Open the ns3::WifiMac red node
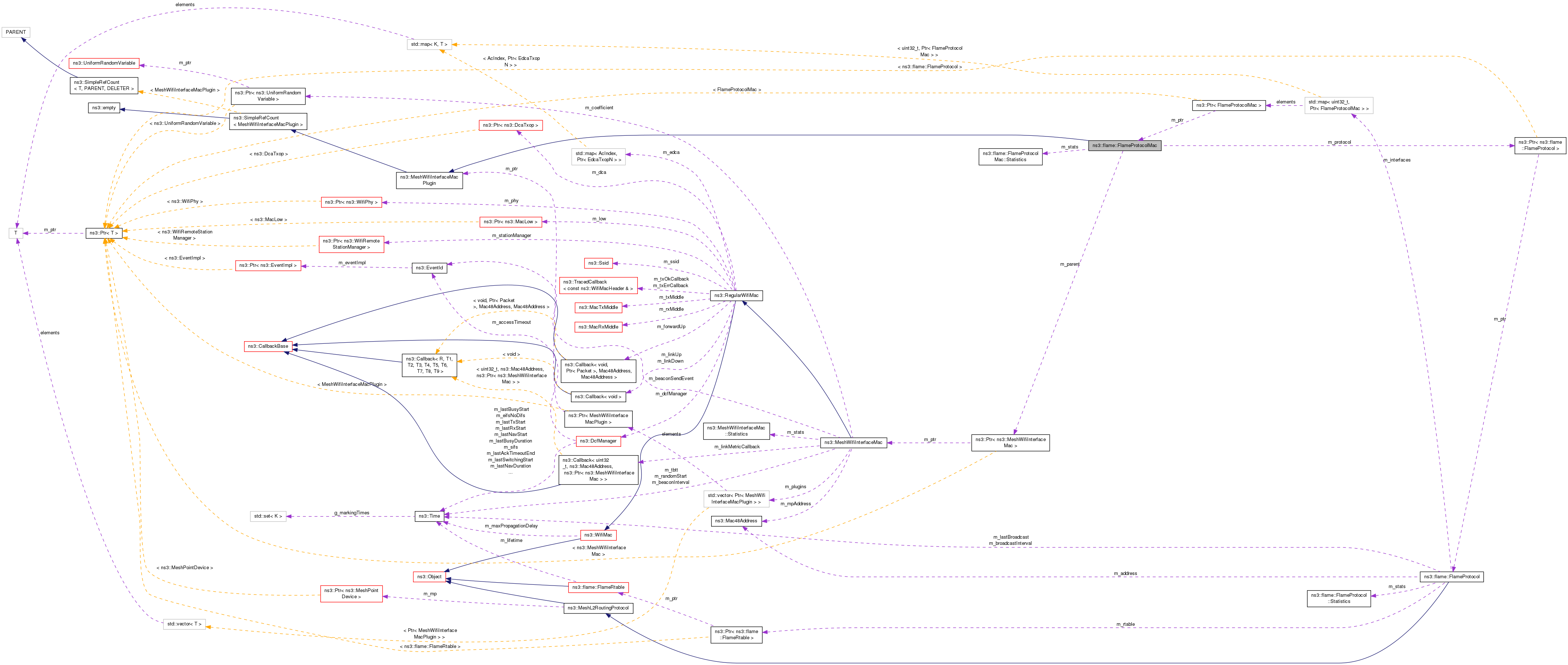Screen dimensions: 1568x665 (x=598, y=535)
